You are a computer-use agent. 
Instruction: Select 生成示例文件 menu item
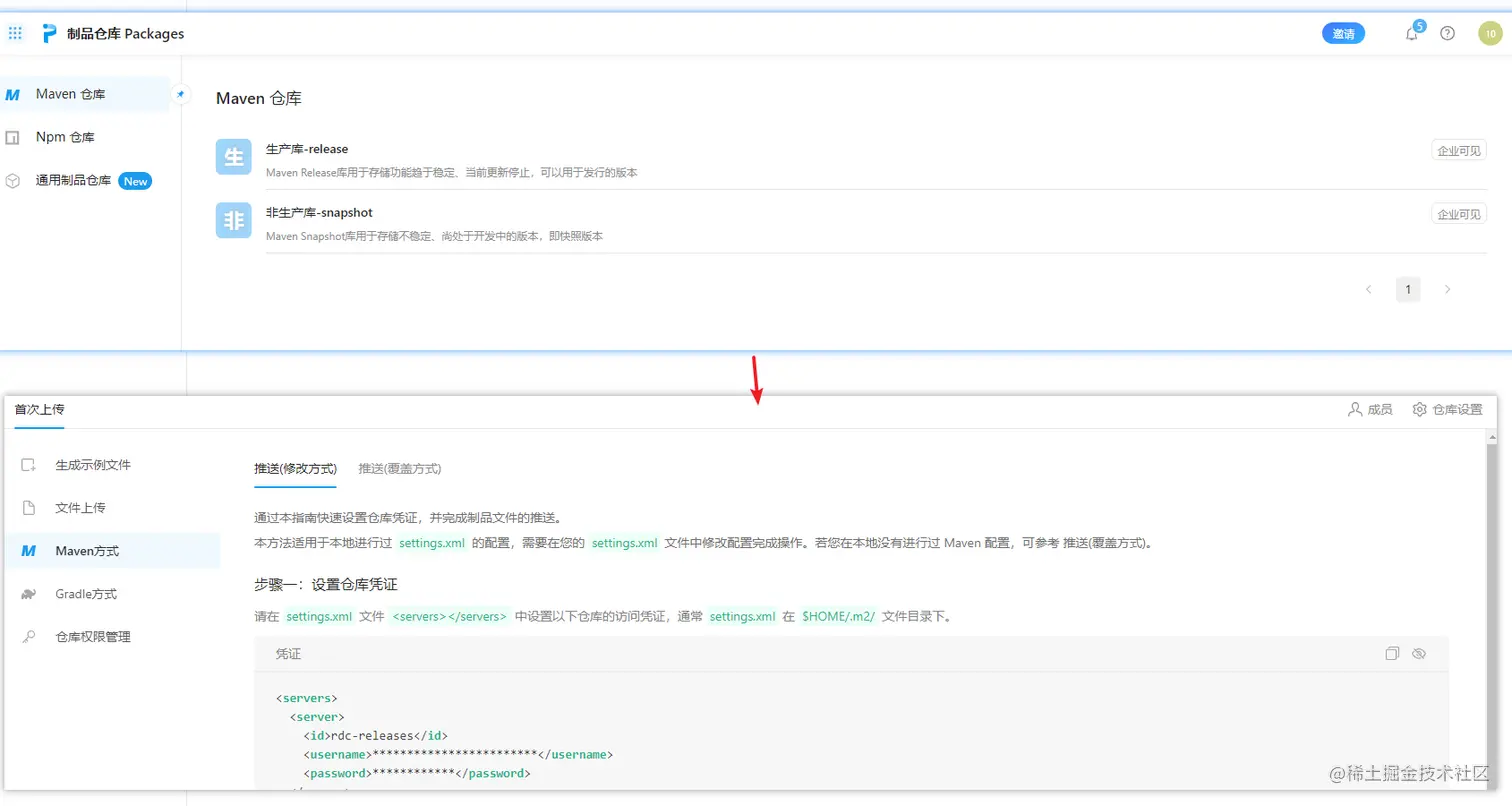click(112, 465)
